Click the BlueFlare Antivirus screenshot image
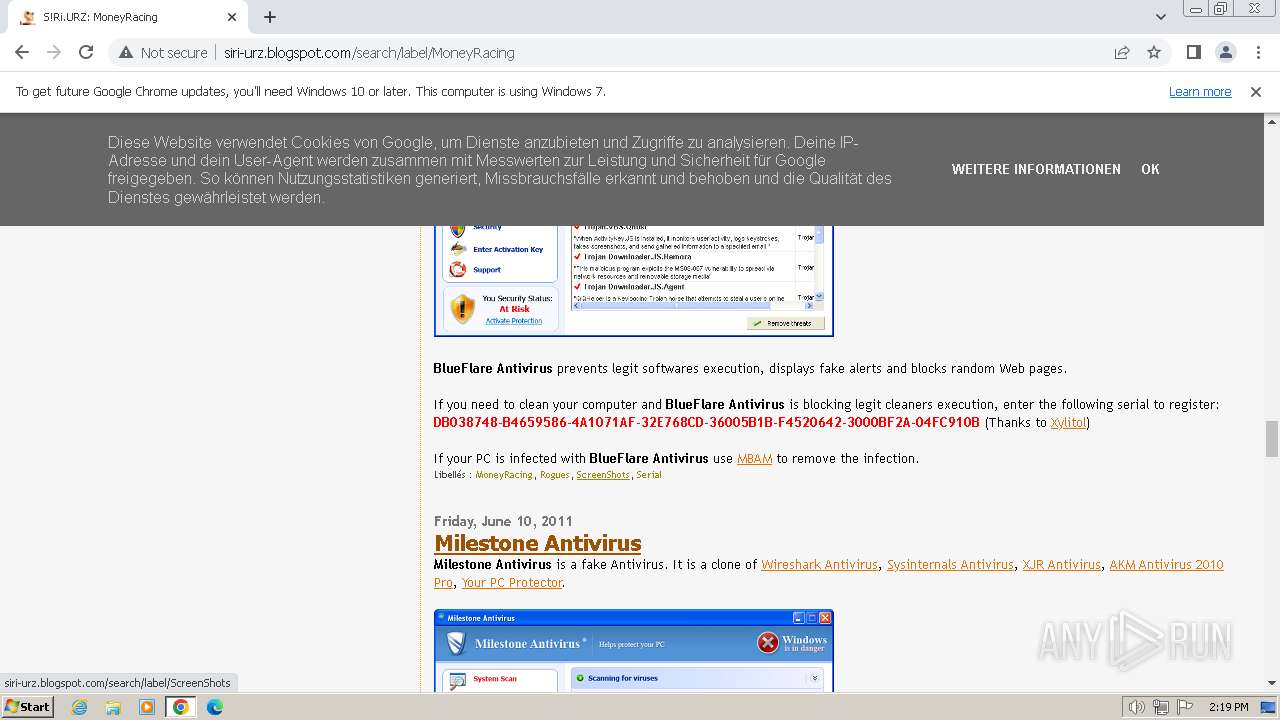Image resolution: width=1280 pixels, height=720 pixels. [634, 281]
